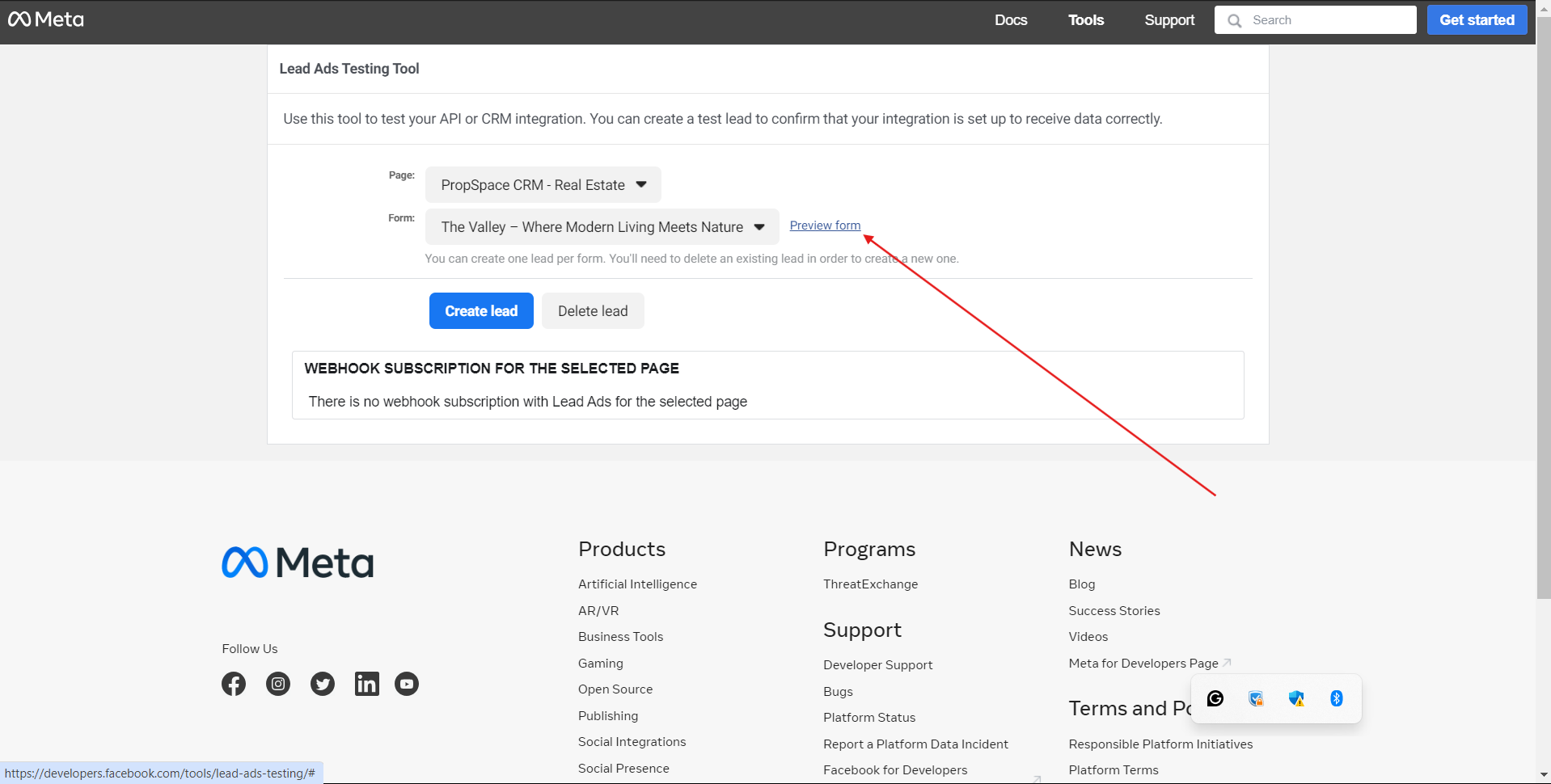Open Platform Status link
The image size is (1551, 784).
coord(869,718)
